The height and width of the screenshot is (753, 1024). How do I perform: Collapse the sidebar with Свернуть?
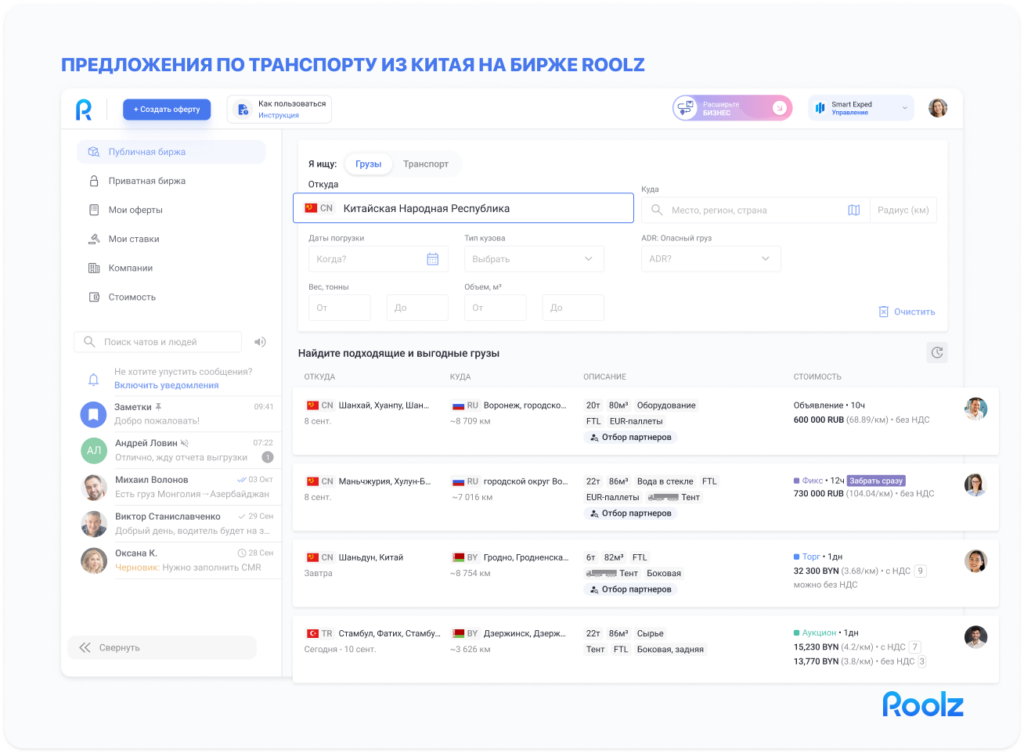[162, 648]
